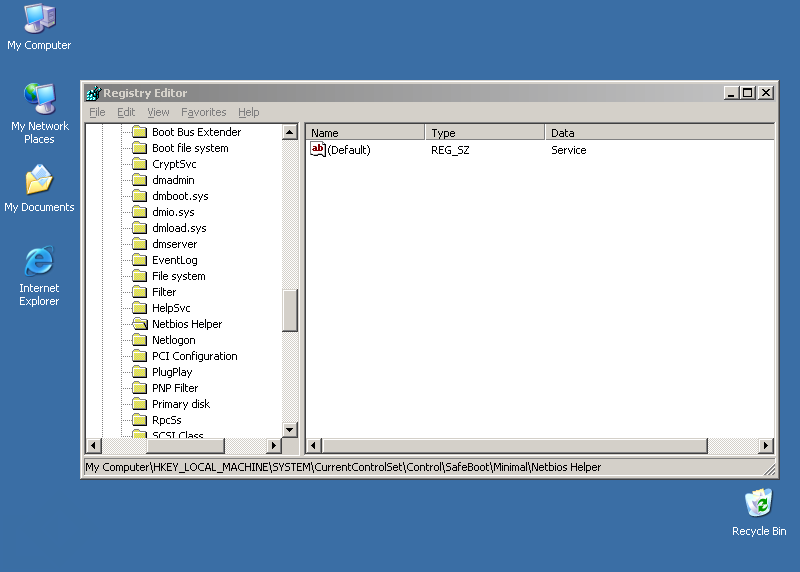
Task: Click the tree pane horizontal scrollbar thumb
Action: 186,445
